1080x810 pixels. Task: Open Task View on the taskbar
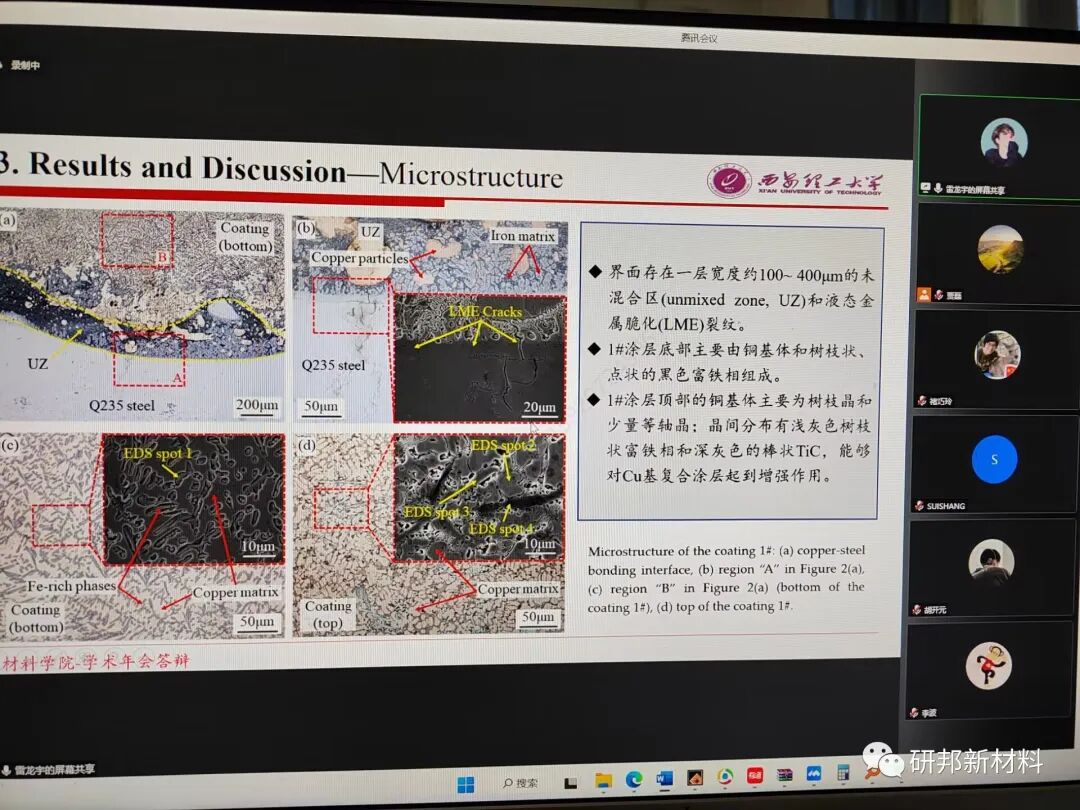coord(570,783)
